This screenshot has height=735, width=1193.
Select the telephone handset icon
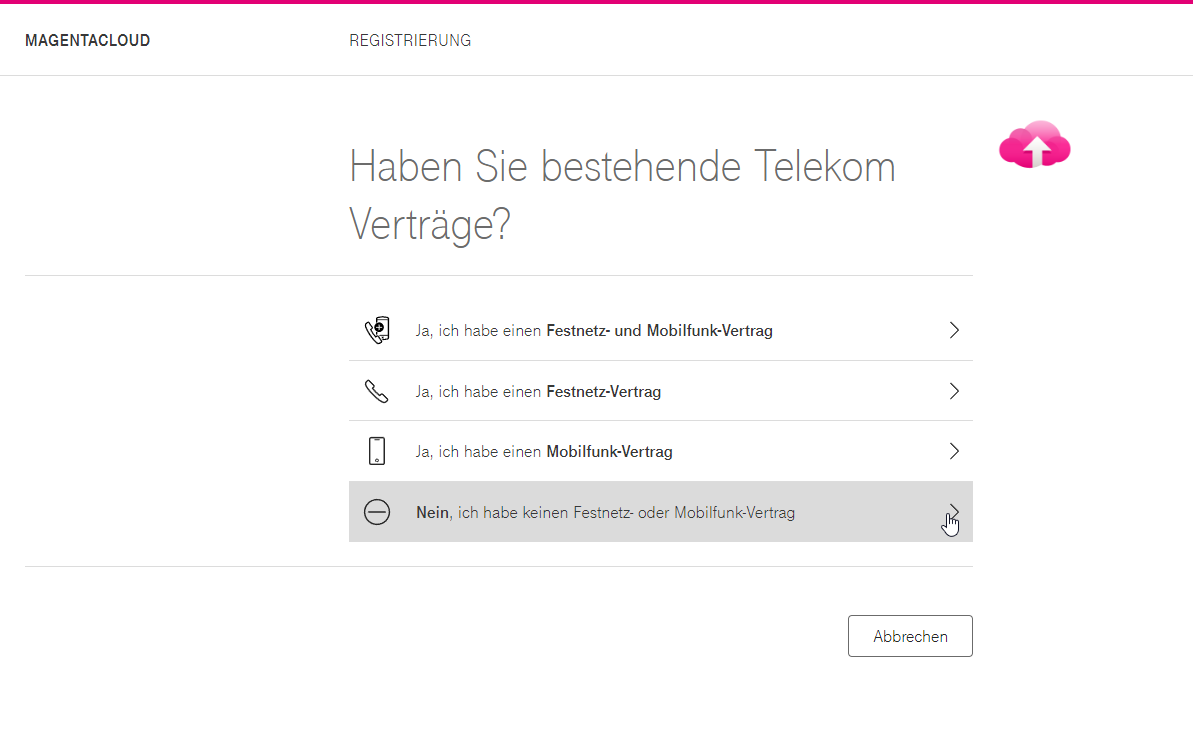tap(377, 390)
